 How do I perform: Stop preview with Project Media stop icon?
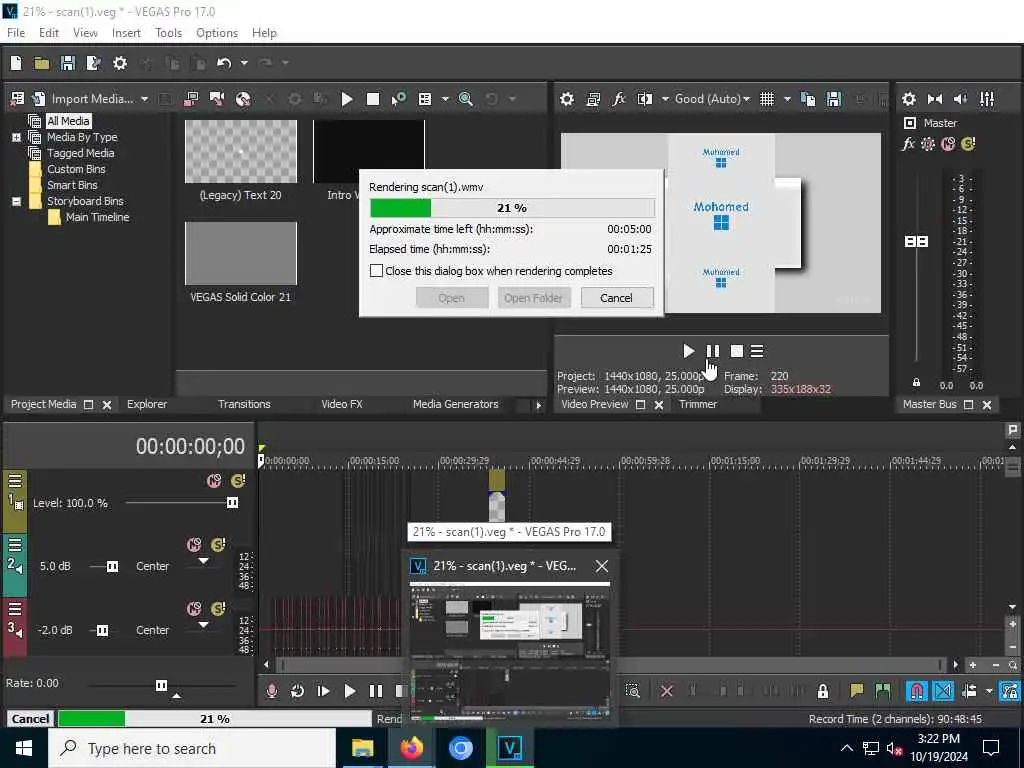click(373, 99)
